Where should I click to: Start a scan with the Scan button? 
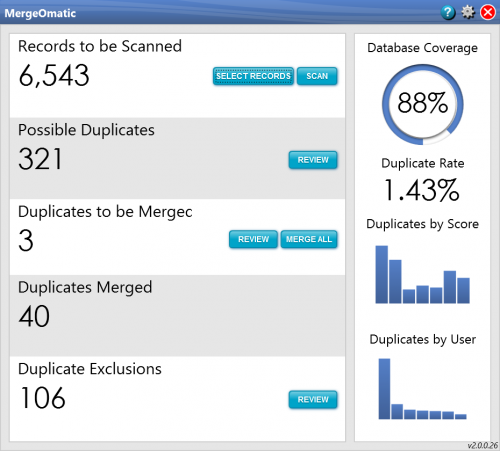coord(317,76)
